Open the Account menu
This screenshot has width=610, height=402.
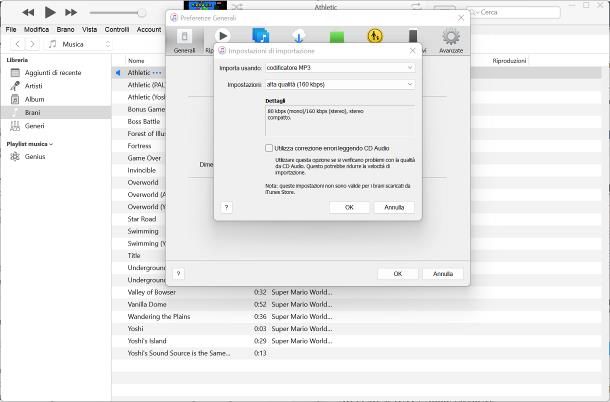point(149,30)
